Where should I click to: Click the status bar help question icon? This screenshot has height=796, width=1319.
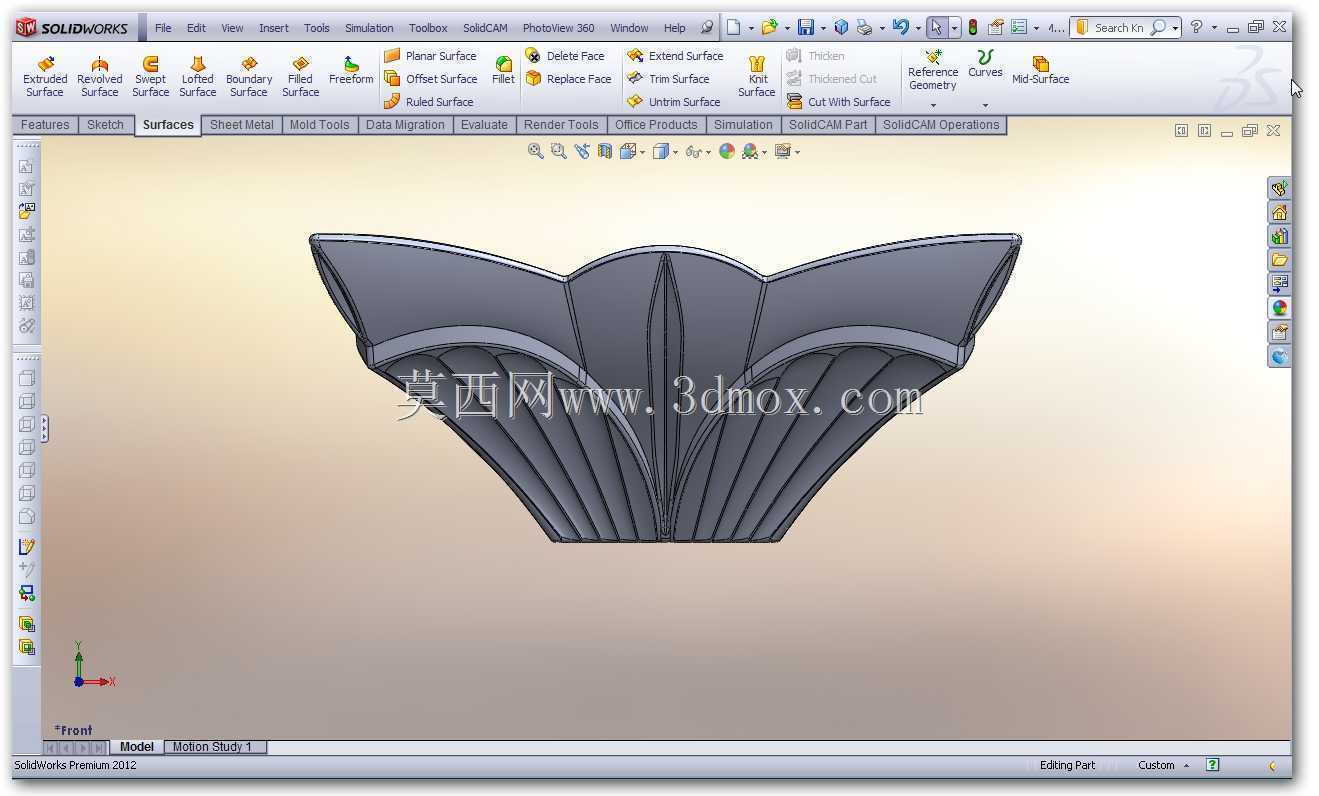pyautogui.click(x=1213, y=765)
